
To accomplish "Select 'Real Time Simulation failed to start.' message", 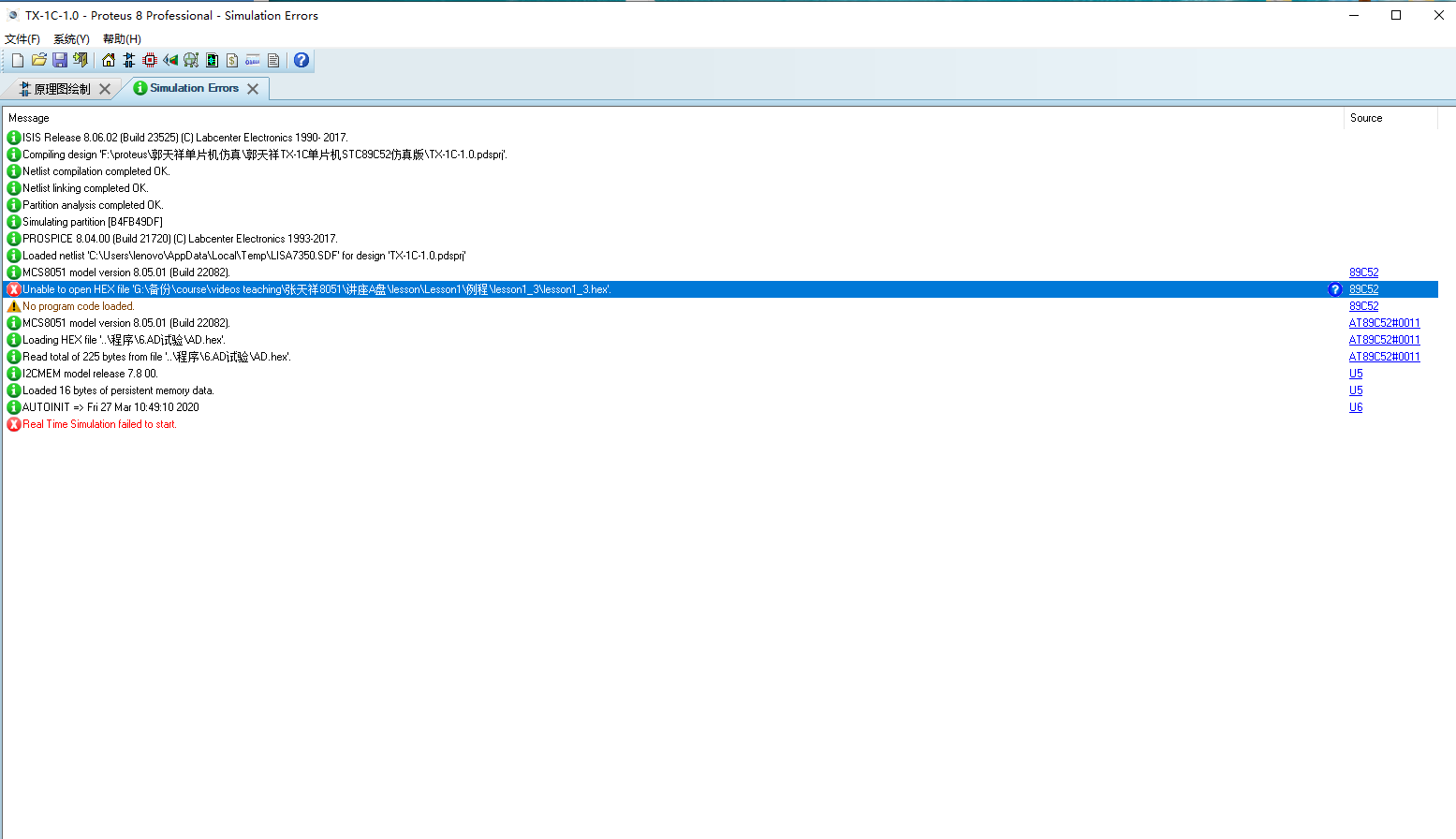I will point(99,424).
